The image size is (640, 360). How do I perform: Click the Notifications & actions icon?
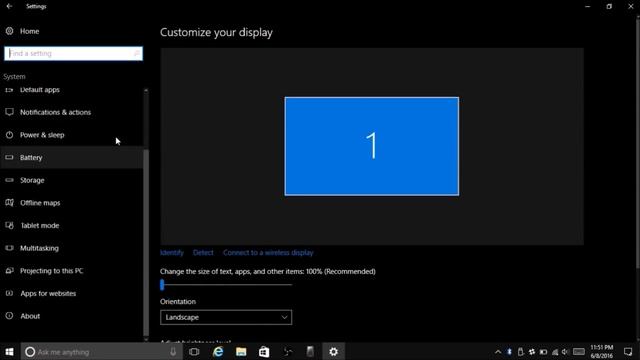pos(9,112)
